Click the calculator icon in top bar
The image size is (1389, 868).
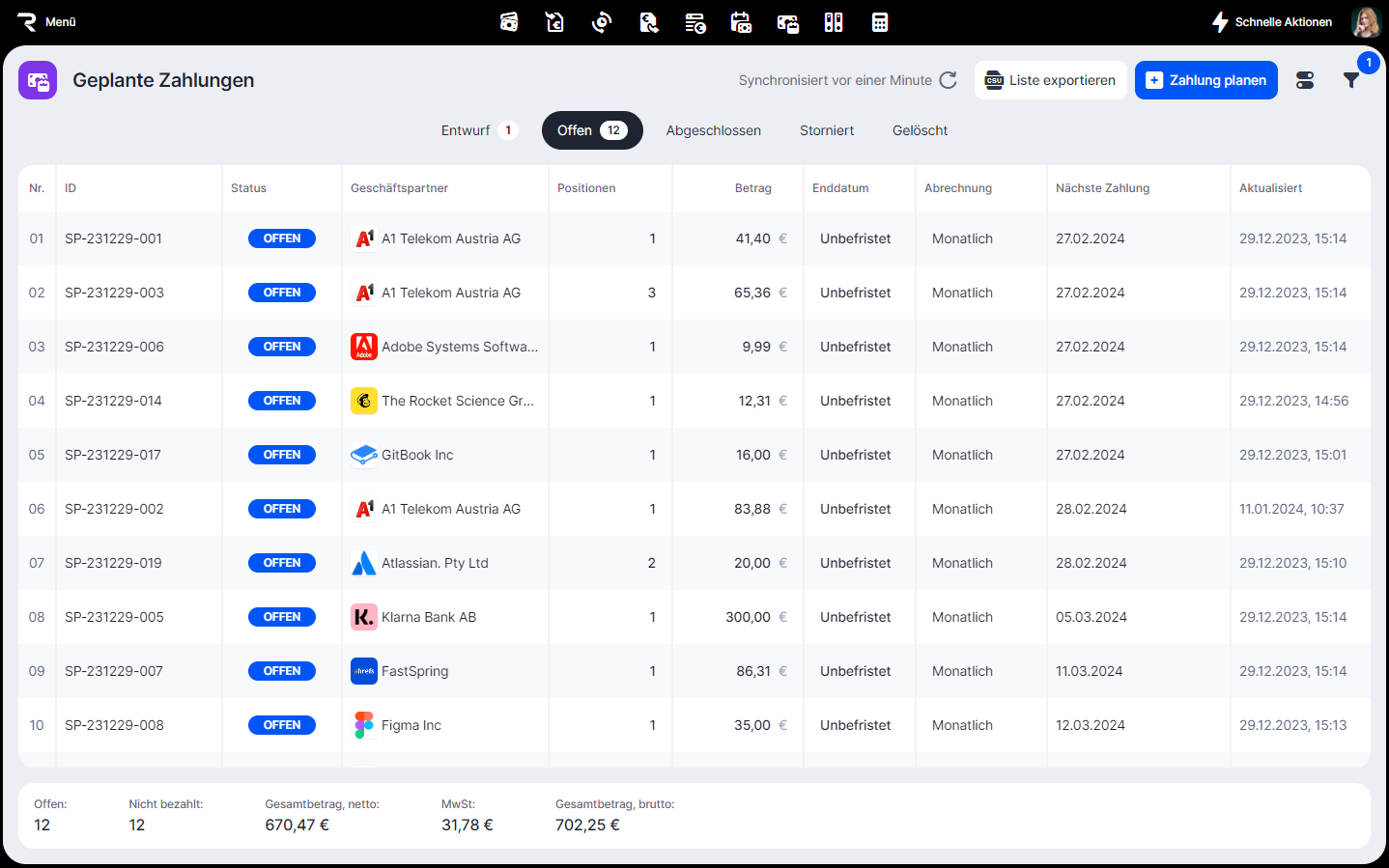coord(879,22)
